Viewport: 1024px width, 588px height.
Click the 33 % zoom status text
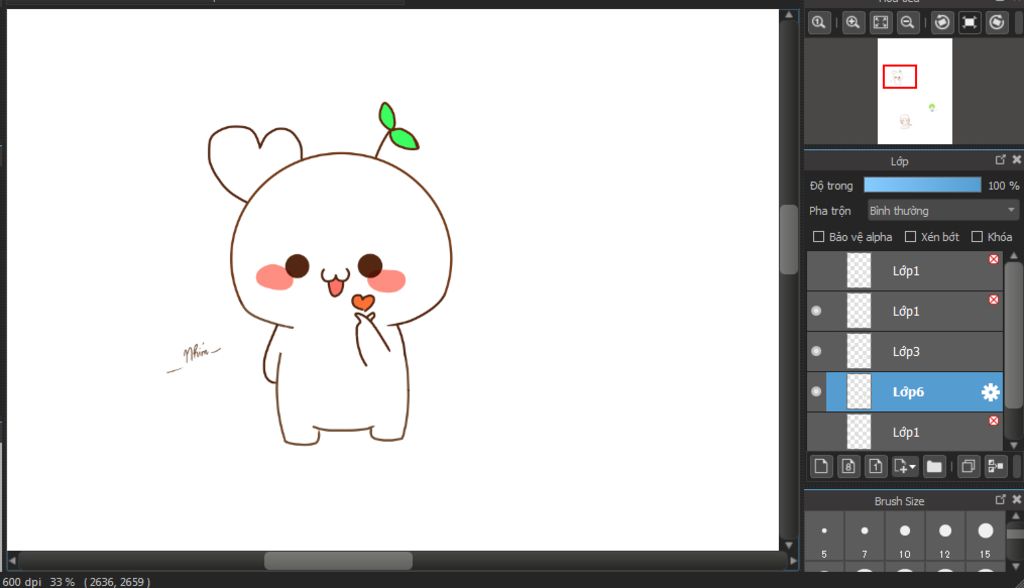[x=62, y=581]
